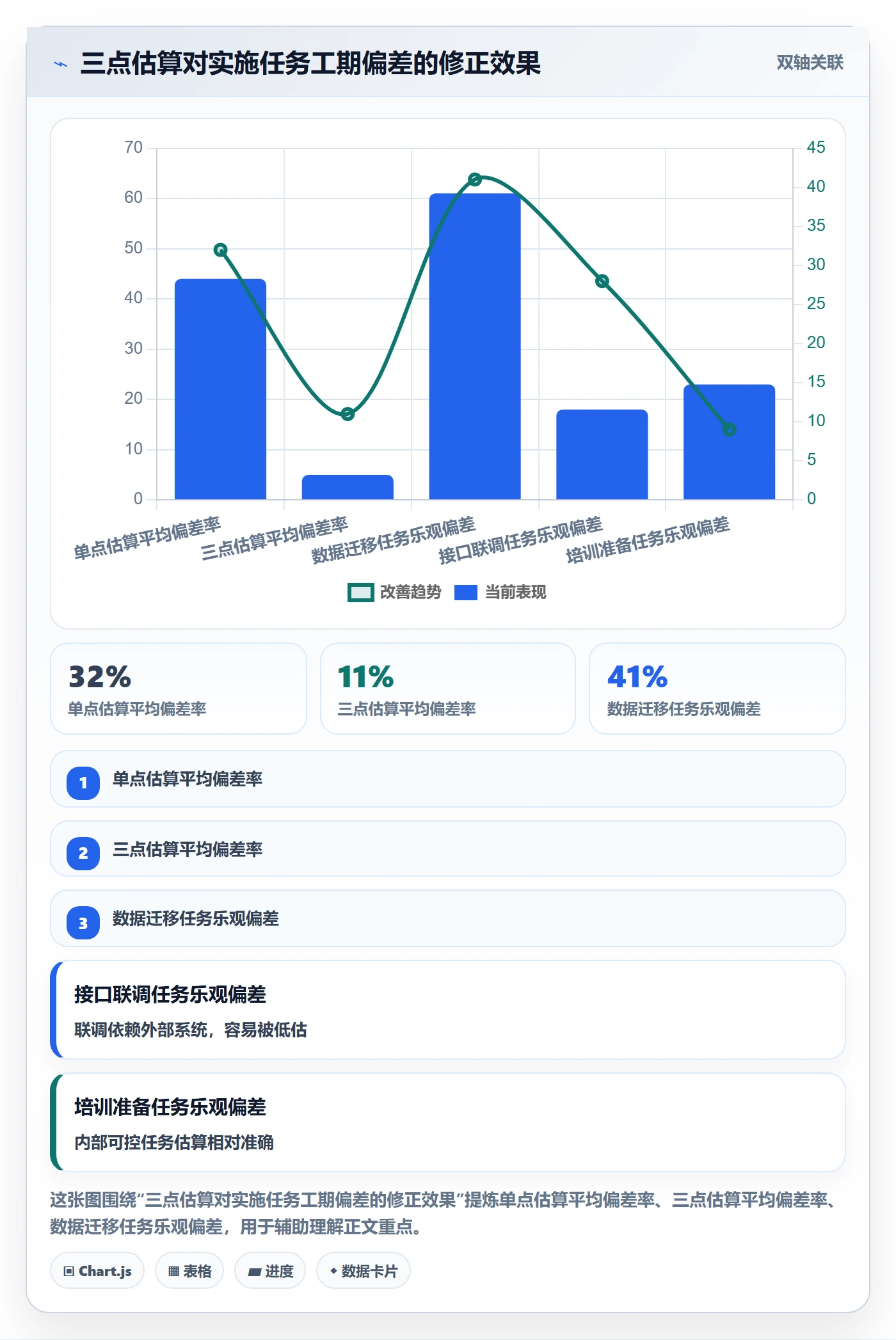This screenshot has height=1340, width=896.
Task: Click the Chart.js tag
Action: pos(97,1271)
